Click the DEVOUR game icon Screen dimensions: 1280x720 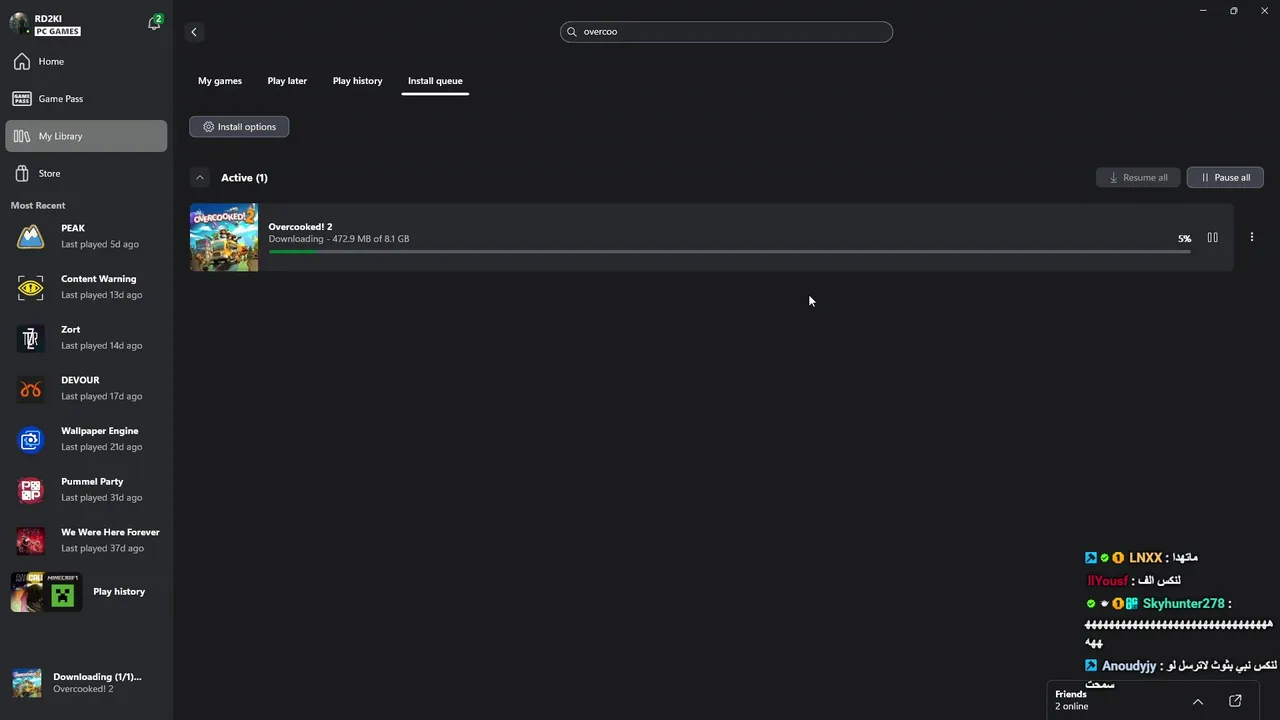click(x=31, y=389)
